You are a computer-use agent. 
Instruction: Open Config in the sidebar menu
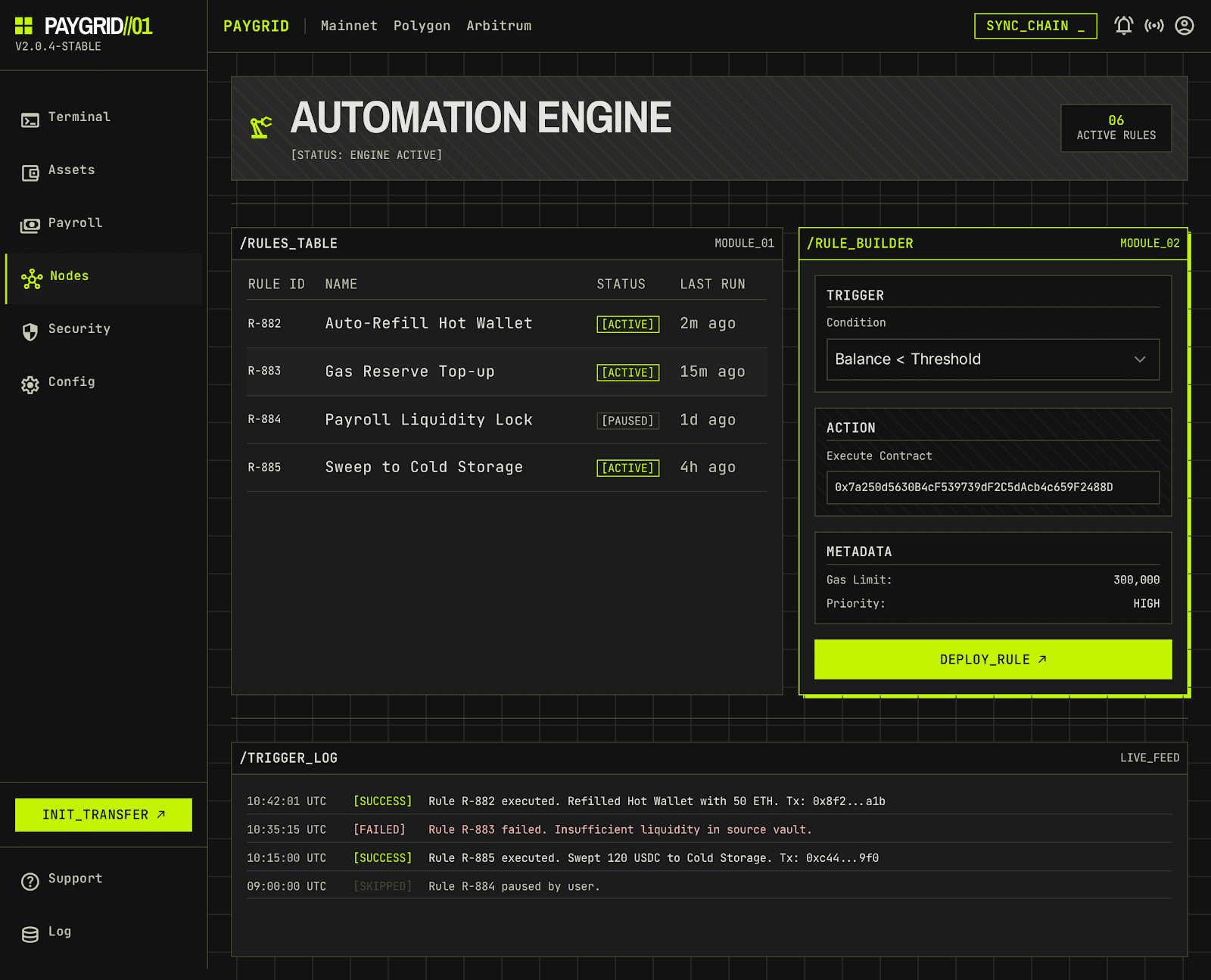pyautogui.click(x=104, y=382)
